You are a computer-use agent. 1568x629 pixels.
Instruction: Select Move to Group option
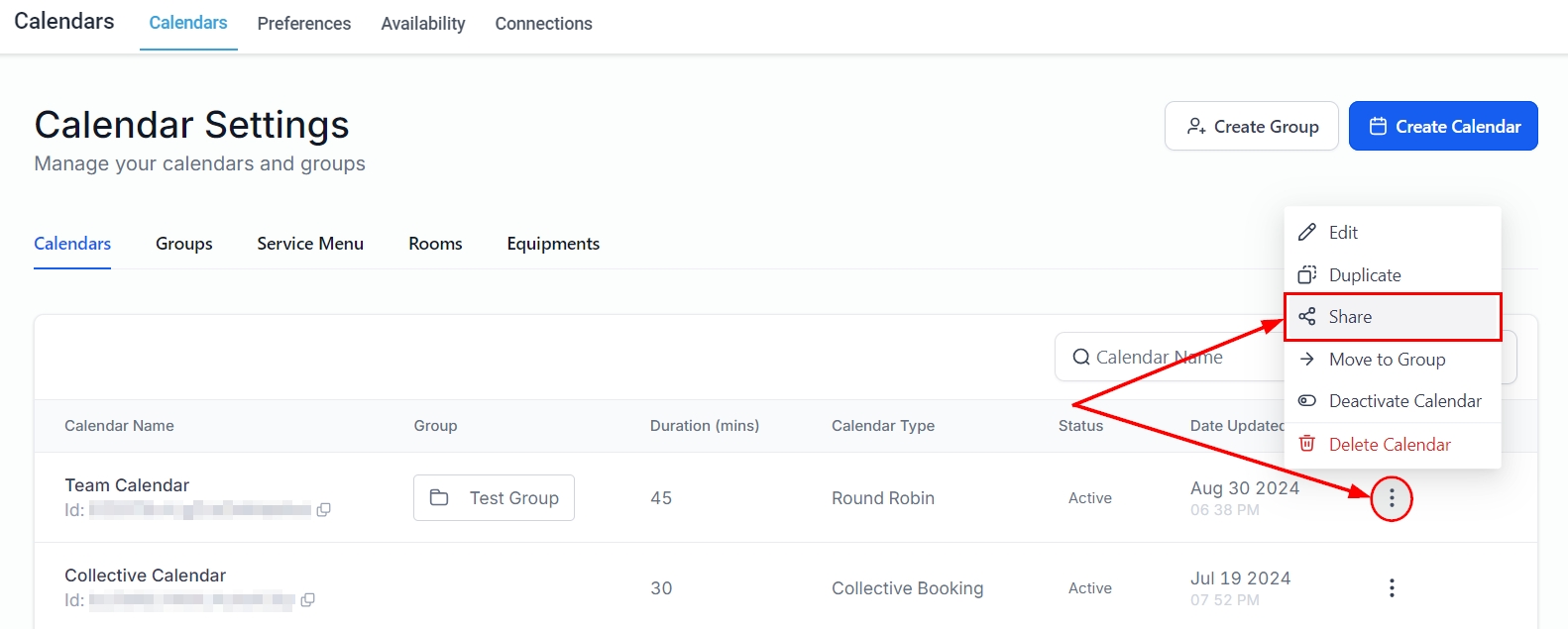[x=1387, y=360]
